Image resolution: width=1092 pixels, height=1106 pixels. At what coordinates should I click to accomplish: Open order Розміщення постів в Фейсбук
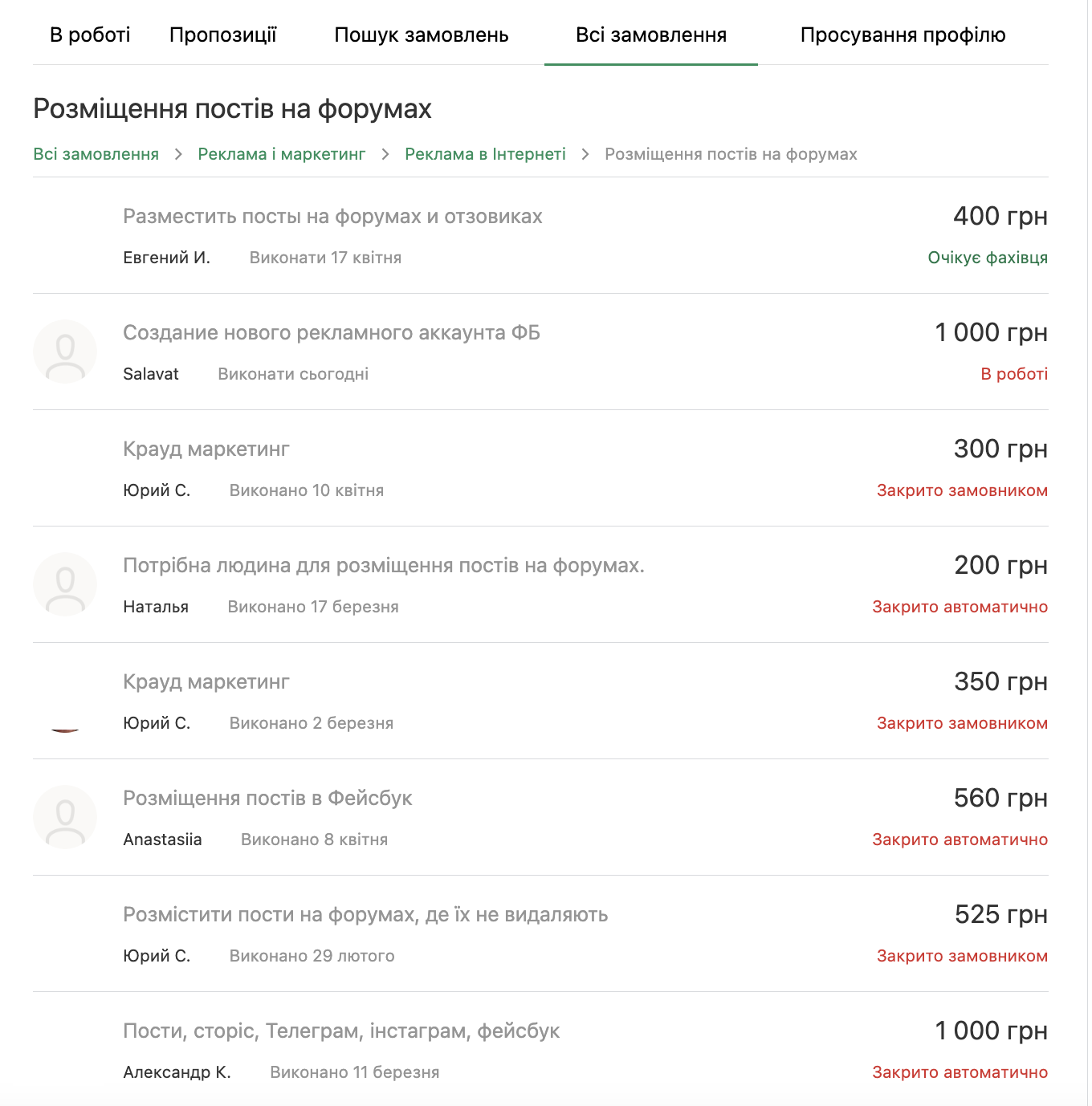coord(267,799)
